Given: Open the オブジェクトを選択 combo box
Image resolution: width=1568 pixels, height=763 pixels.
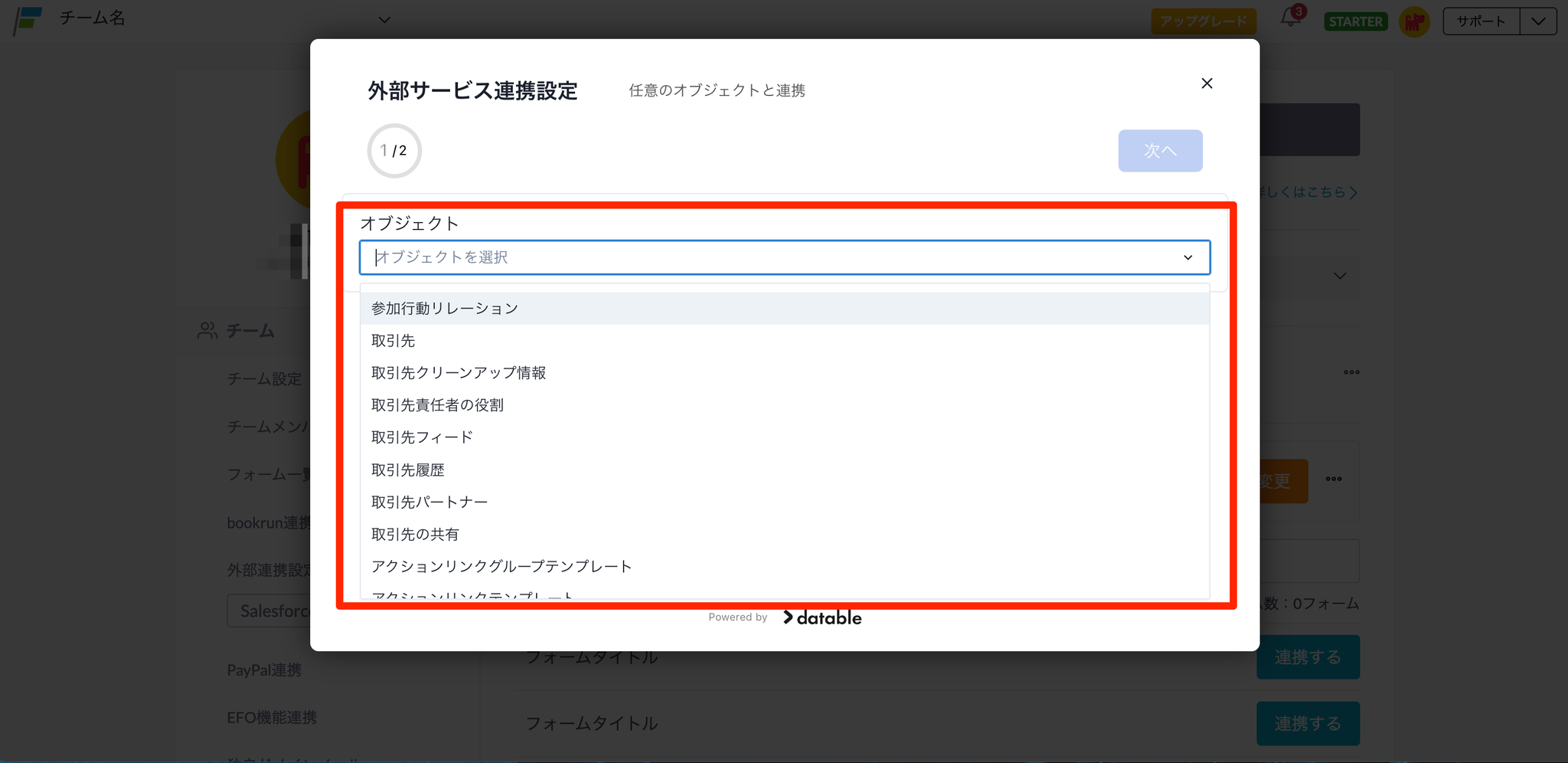Looking at the screenshot, I should point(784,257).
